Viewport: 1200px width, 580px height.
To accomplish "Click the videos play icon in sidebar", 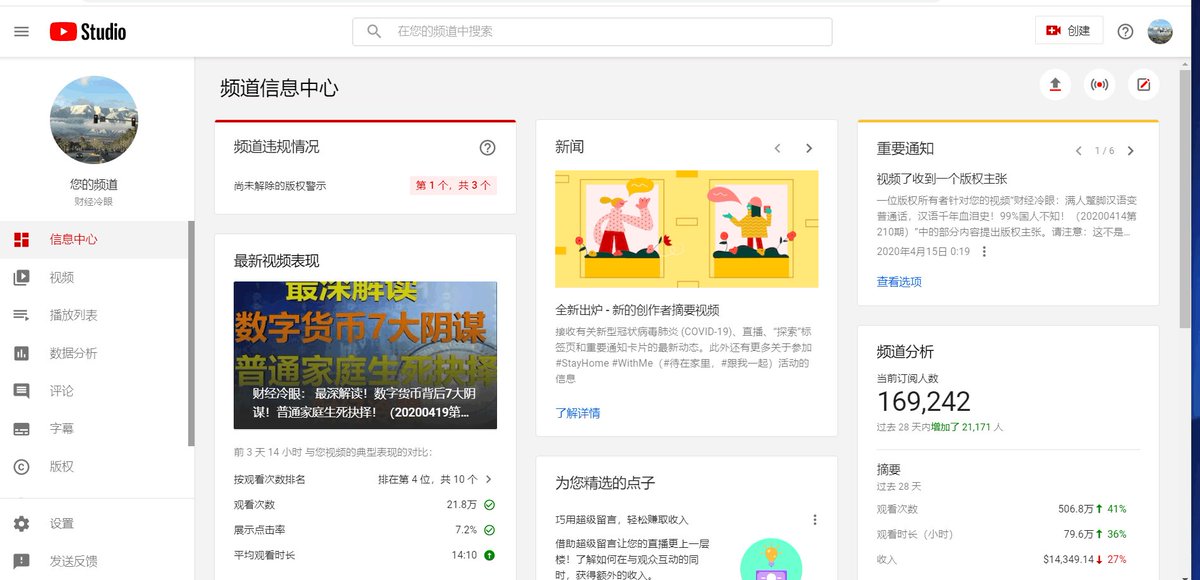I will (21, 277).
